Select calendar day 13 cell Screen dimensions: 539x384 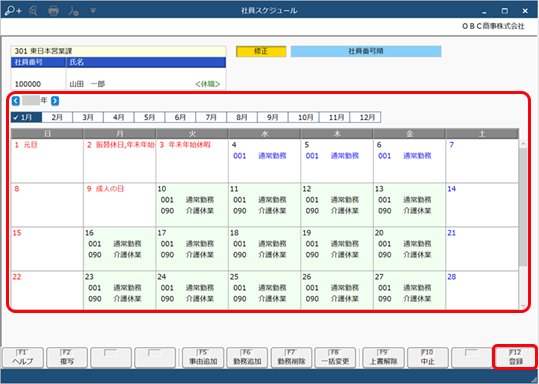coord(409,205)
